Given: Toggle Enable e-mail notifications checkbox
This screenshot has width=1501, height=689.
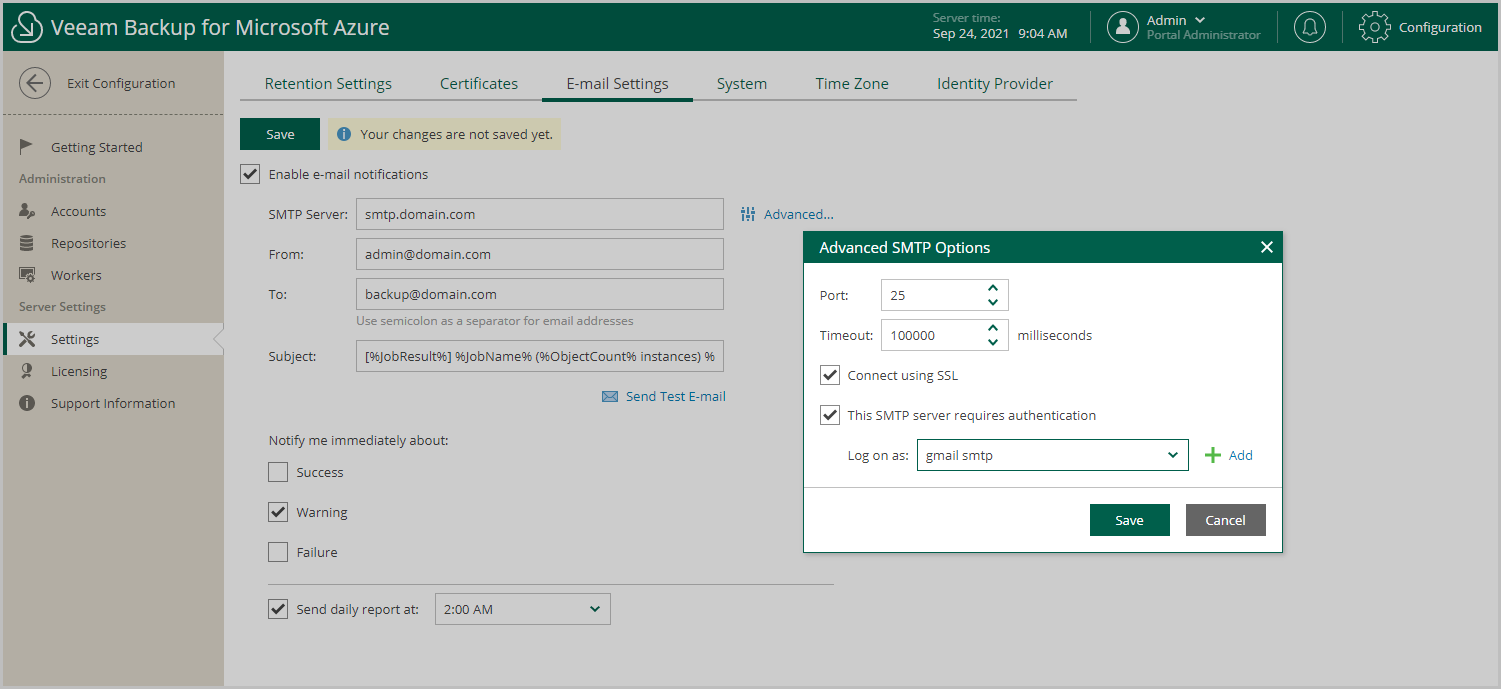Looking at the screenshot, I should (x=250, y=174).
